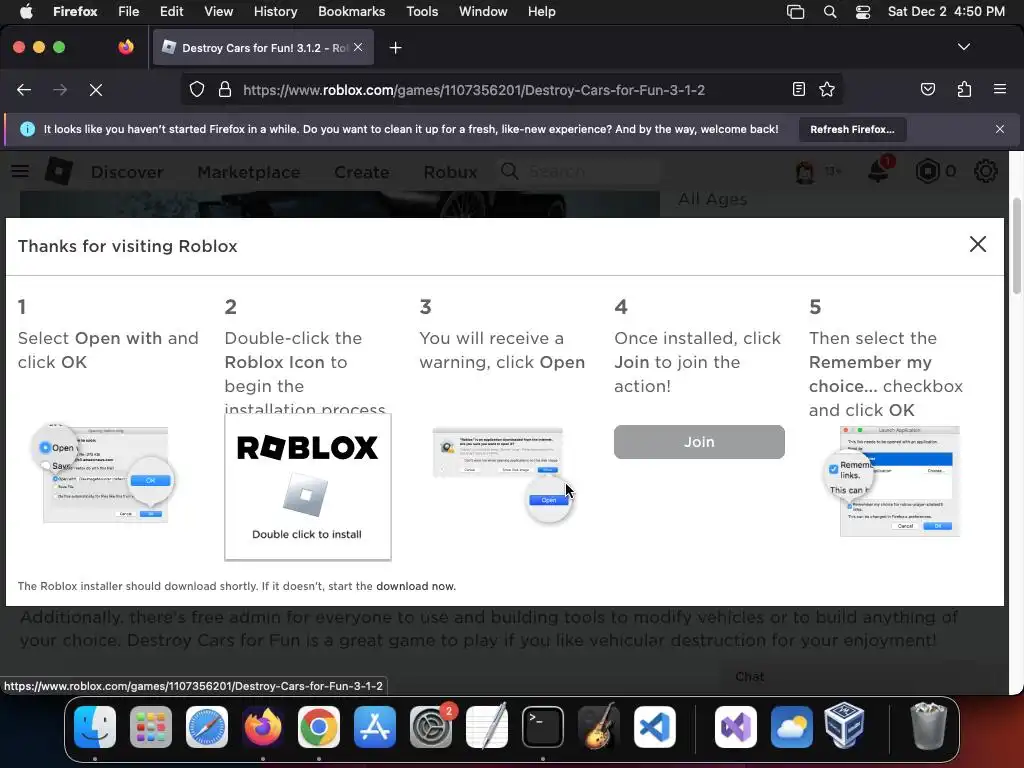The height and width of the screenshot is (768, 1024).
Task: Open the Trash in the Dock
Action: pos(928,727)
